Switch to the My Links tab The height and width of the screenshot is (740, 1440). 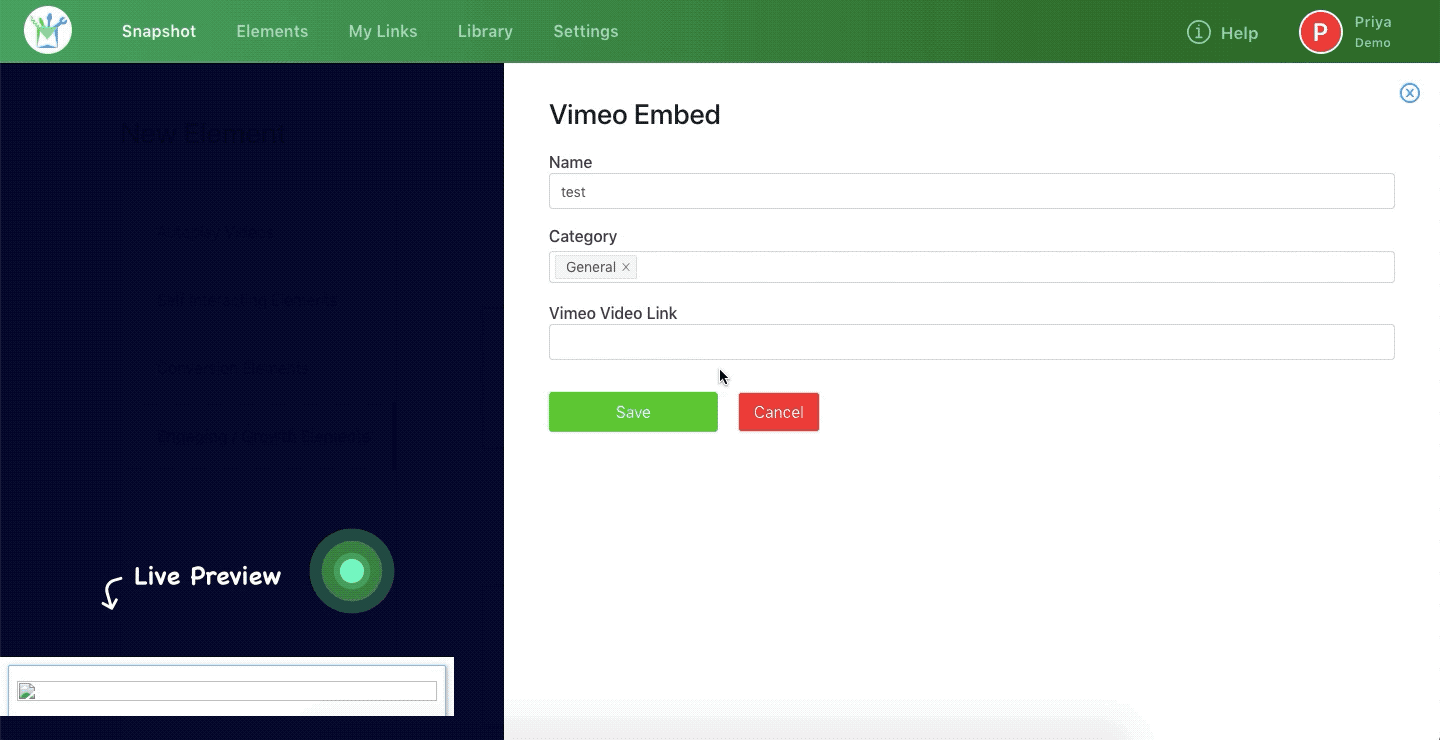click(x=383, y=31)
